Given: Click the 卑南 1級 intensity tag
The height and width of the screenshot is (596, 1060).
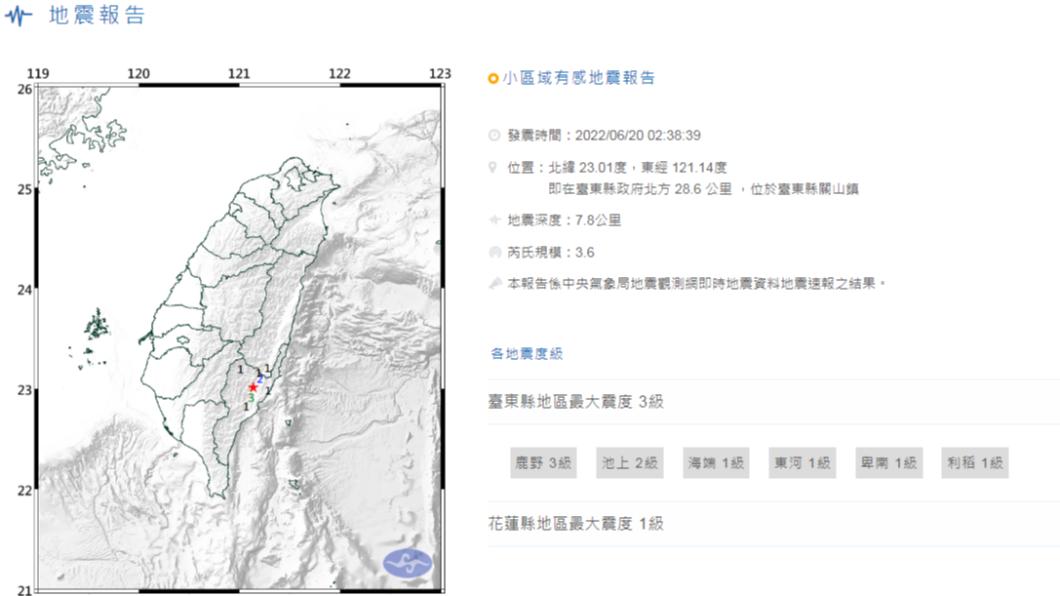Looking at the screenshot, I should click(x=889, y=463).
